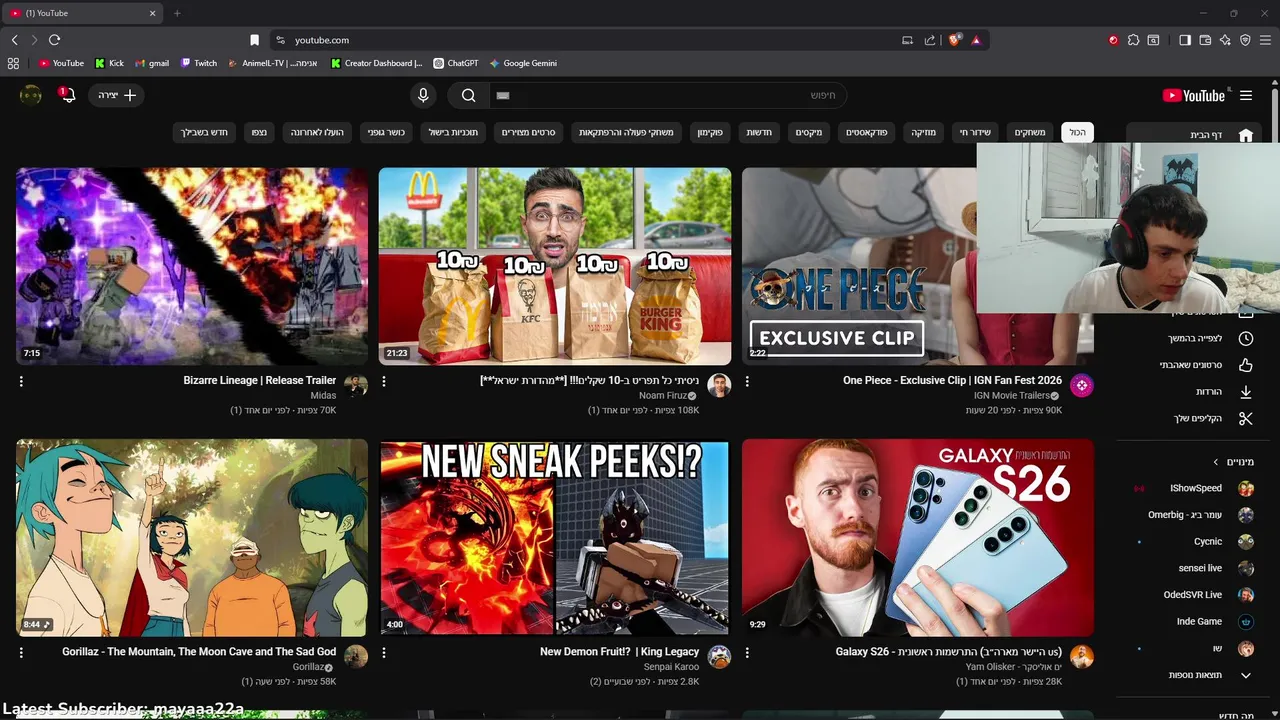Open the One Piece Exclusive Clip thumbnail
1280x720 pixels.
coord(859,266)
